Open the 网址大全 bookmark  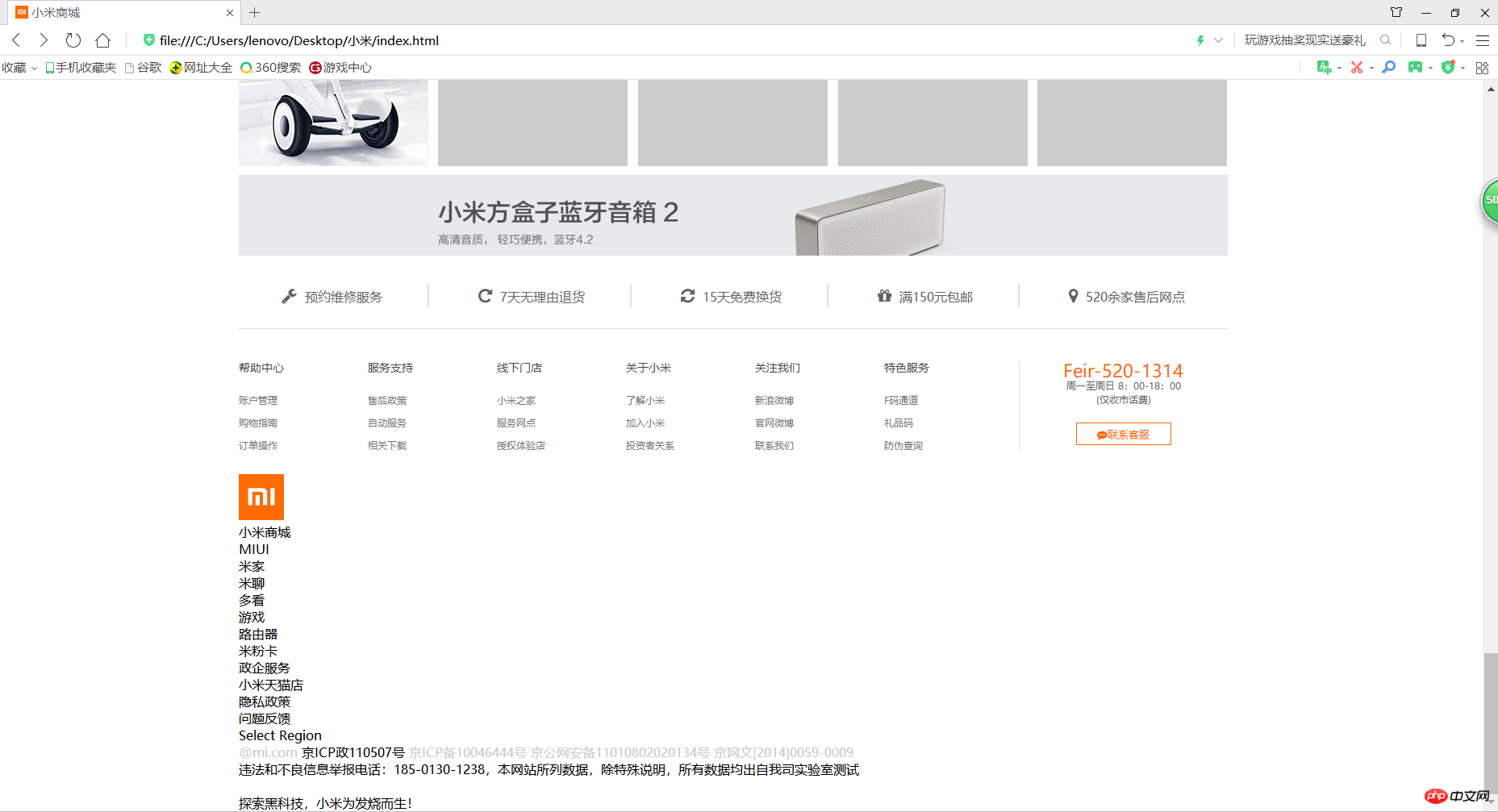coord(201,68)
